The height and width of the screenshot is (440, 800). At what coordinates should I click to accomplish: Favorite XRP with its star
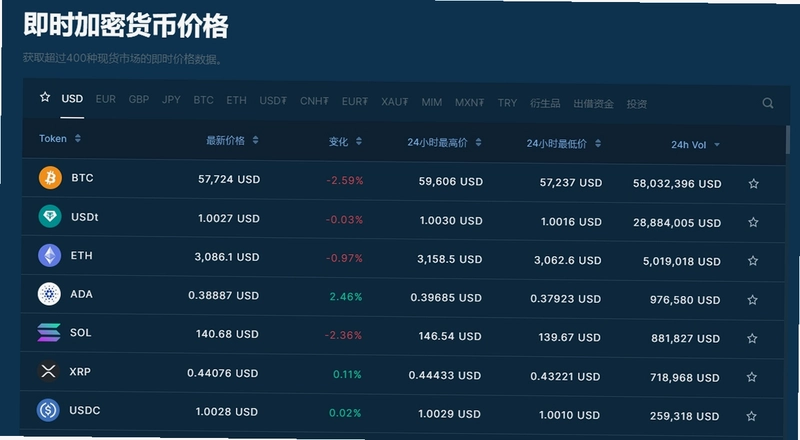(752, 377)
